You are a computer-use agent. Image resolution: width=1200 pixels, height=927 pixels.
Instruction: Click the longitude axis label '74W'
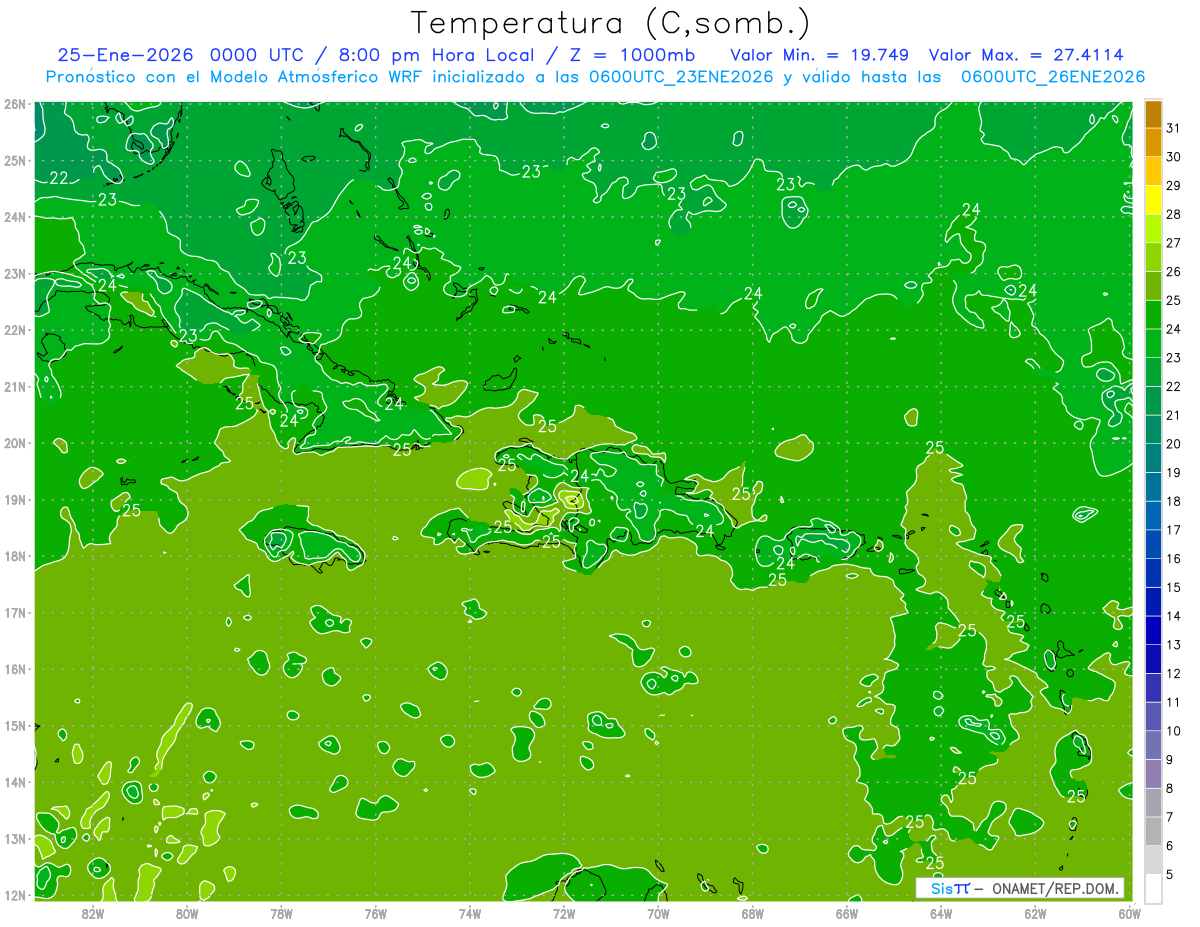point(469,913)
